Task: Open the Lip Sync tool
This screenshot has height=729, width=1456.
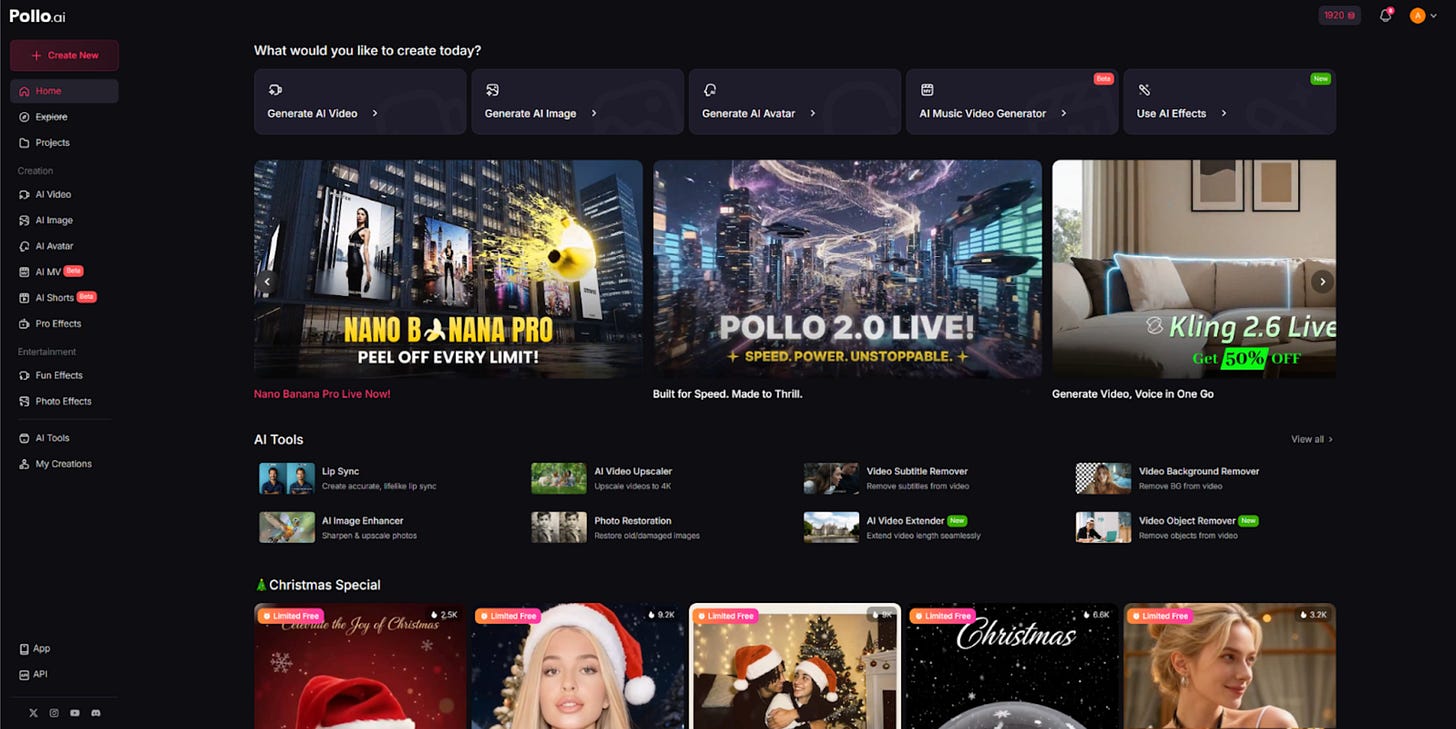Action: (348, 478)
